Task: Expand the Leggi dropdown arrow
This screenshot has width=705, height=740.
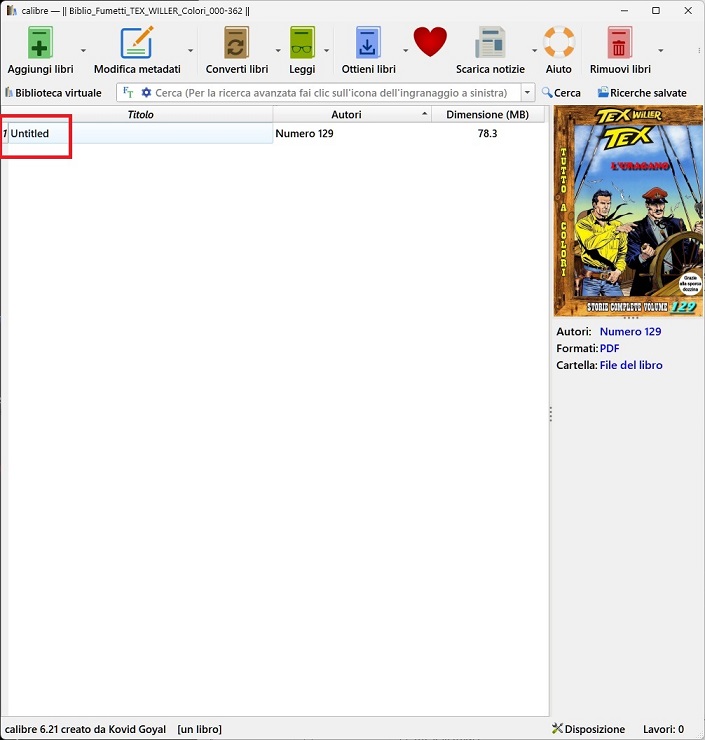Action: (326, 50)
